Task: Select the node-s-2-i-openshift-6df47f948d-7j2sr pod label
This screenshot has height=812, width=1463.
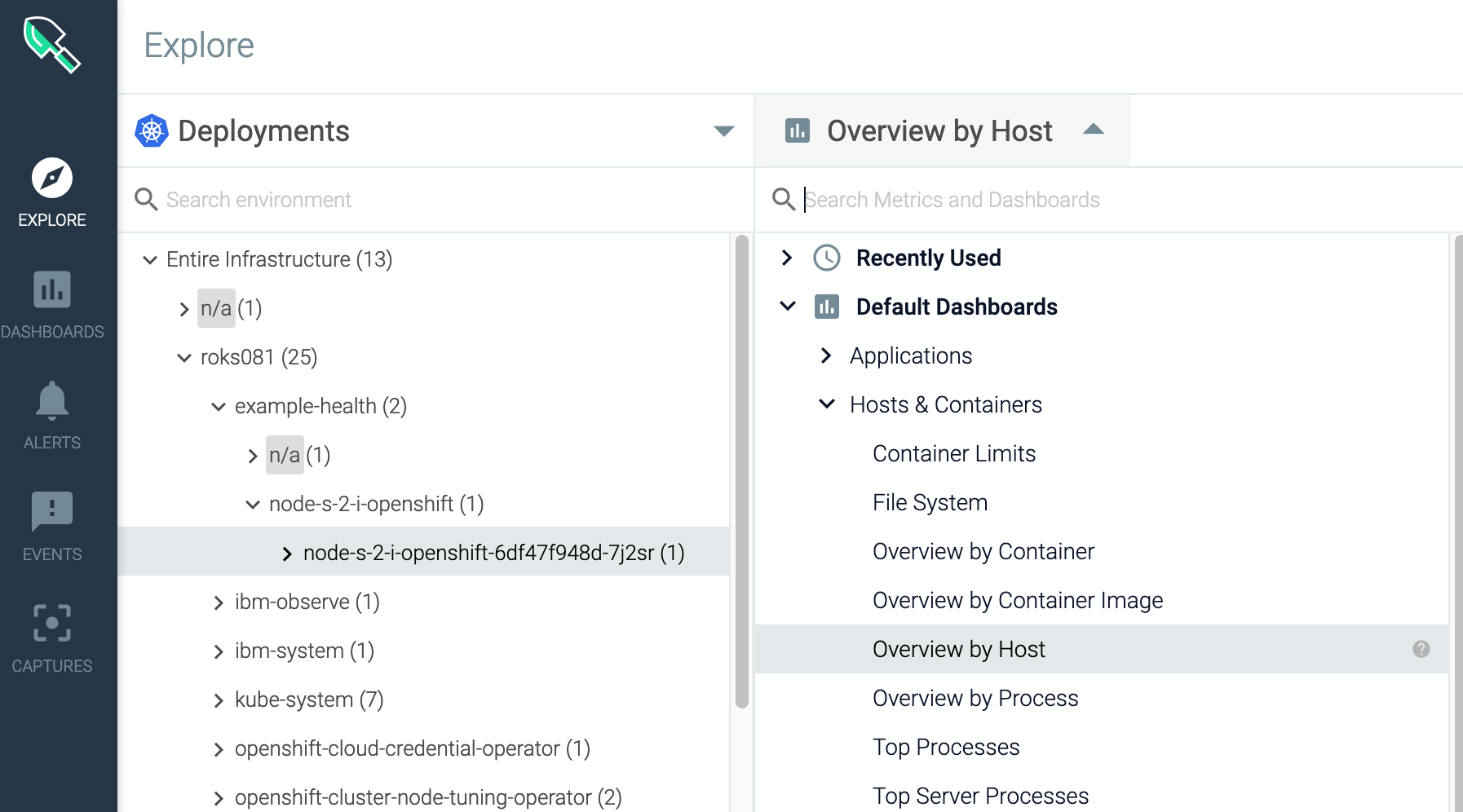Action: (493, 553)
